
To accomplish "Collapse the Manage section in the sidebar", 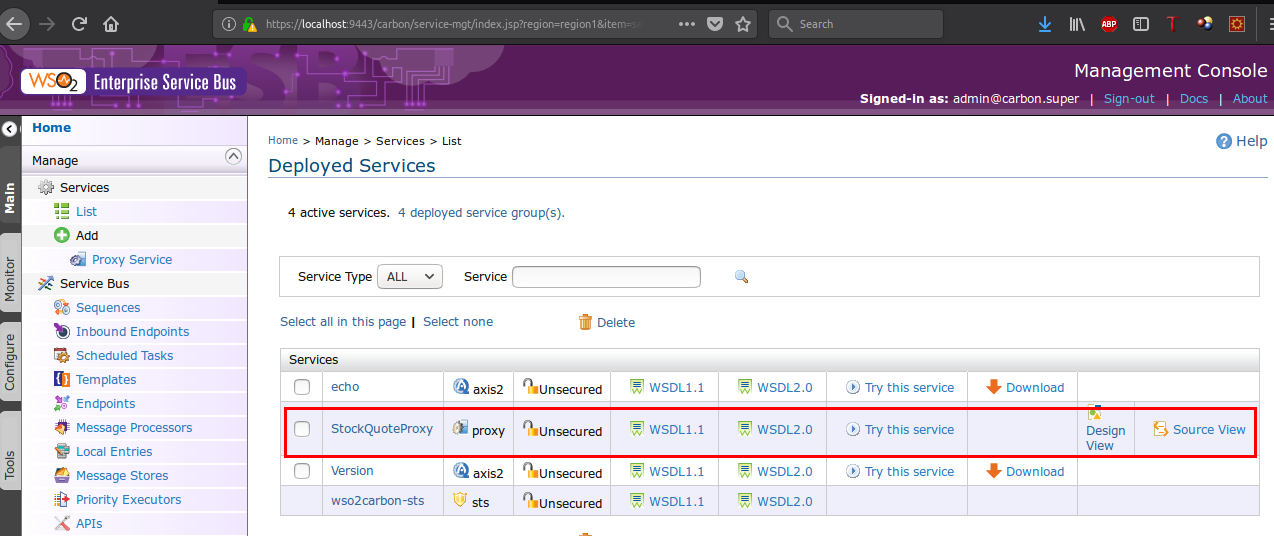I will [x=233, y=156].
